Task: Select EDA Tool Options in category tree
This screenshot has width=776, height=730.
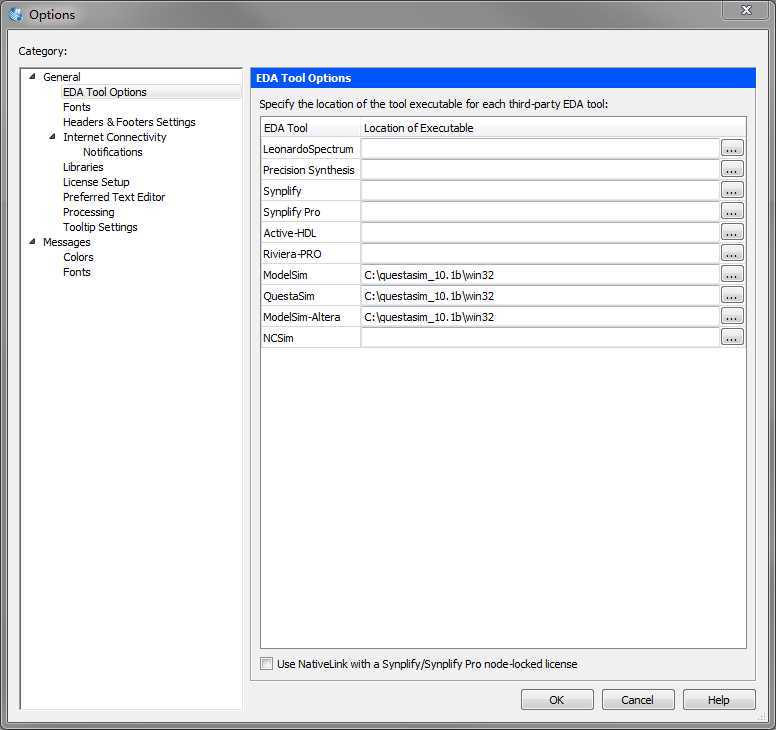Action: (x=105, y=92)
